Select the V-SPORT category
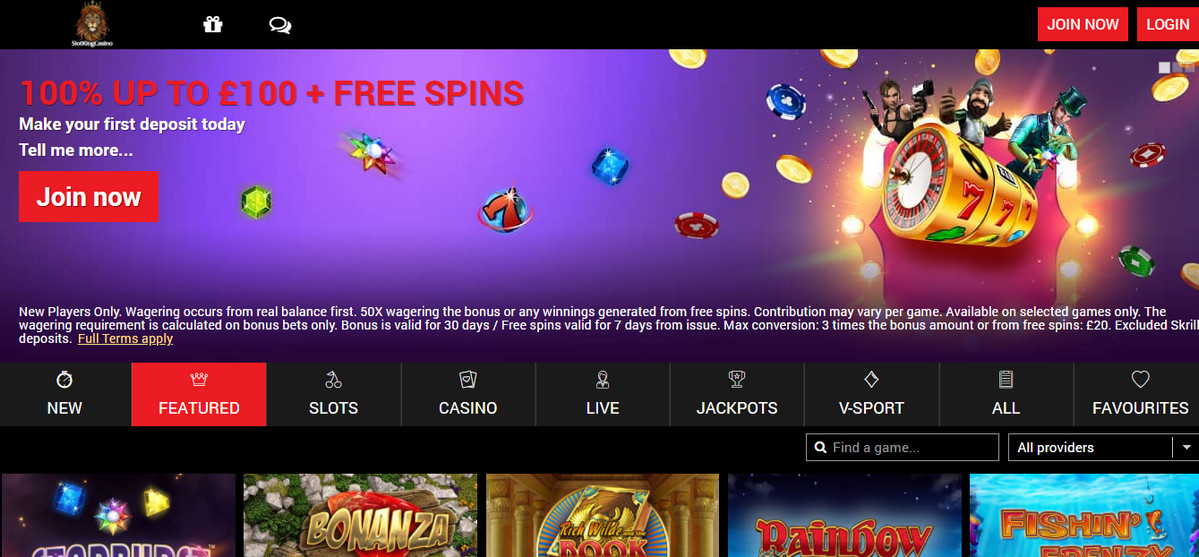1199x557 pixels. click(x=872, y=394)
